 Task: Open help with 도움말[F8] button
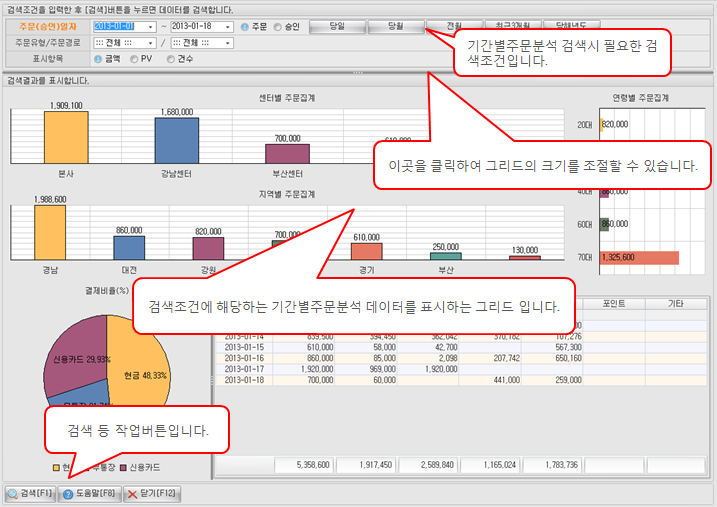click(x=90, y=494)
